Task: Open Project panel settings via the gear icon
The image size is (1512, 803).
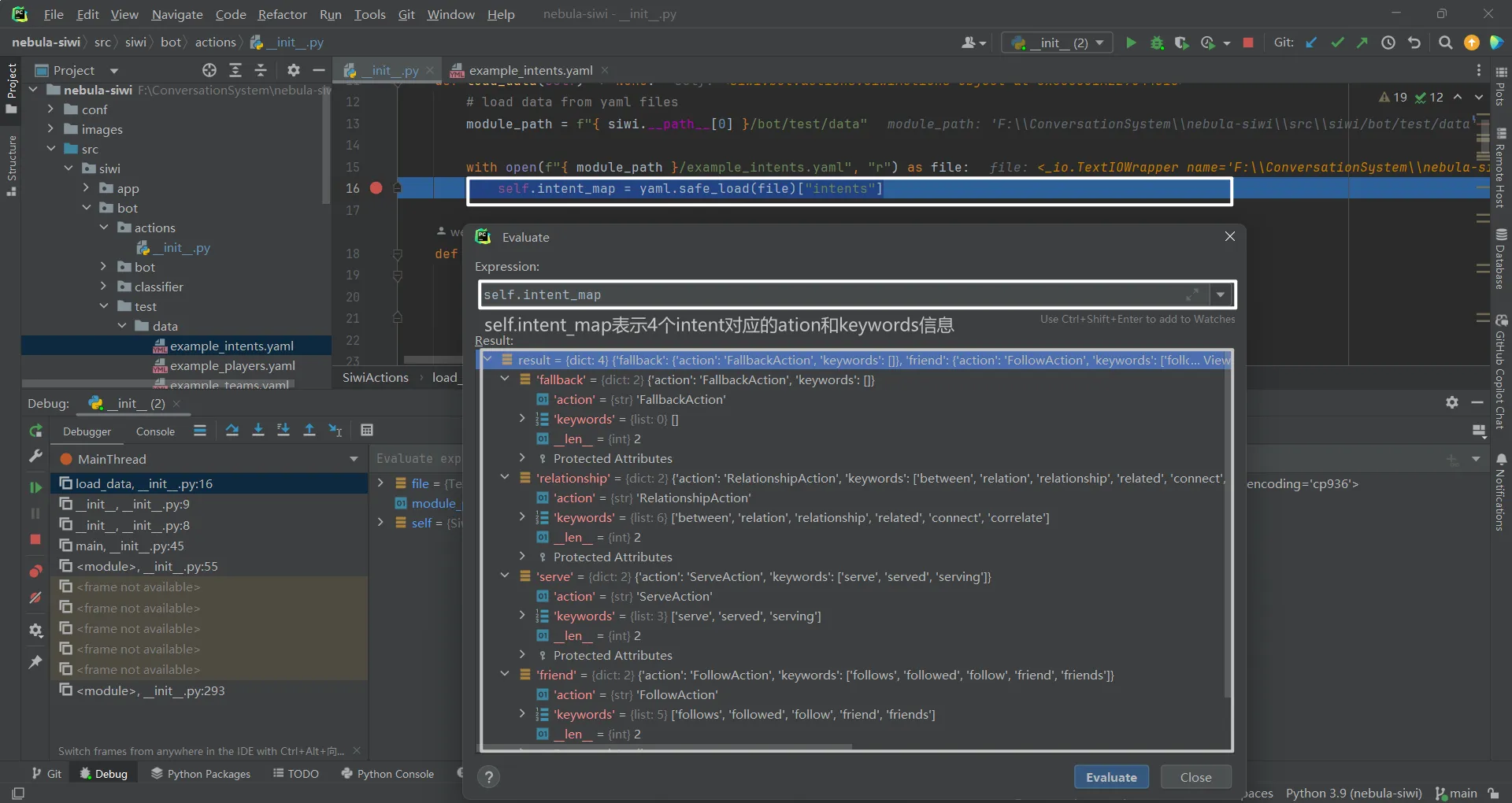Action: click(293, 70)
